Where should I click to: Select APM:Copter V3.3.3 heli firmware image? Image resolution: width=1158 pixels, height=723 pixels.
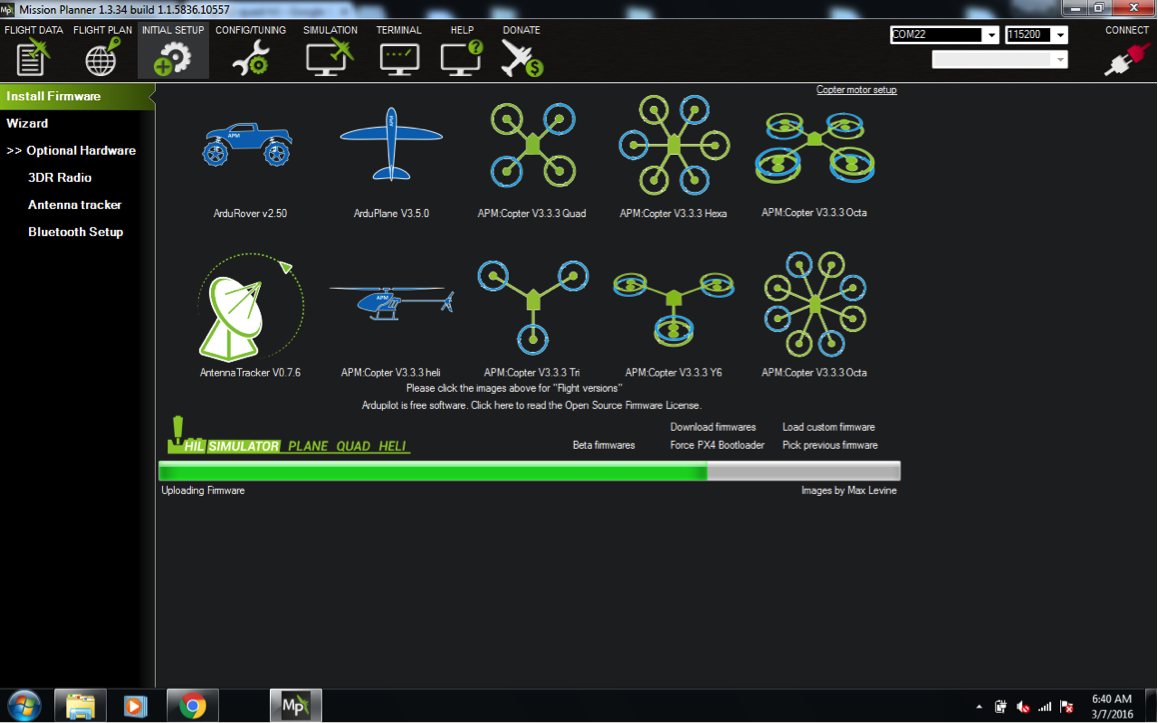[391, 302]
